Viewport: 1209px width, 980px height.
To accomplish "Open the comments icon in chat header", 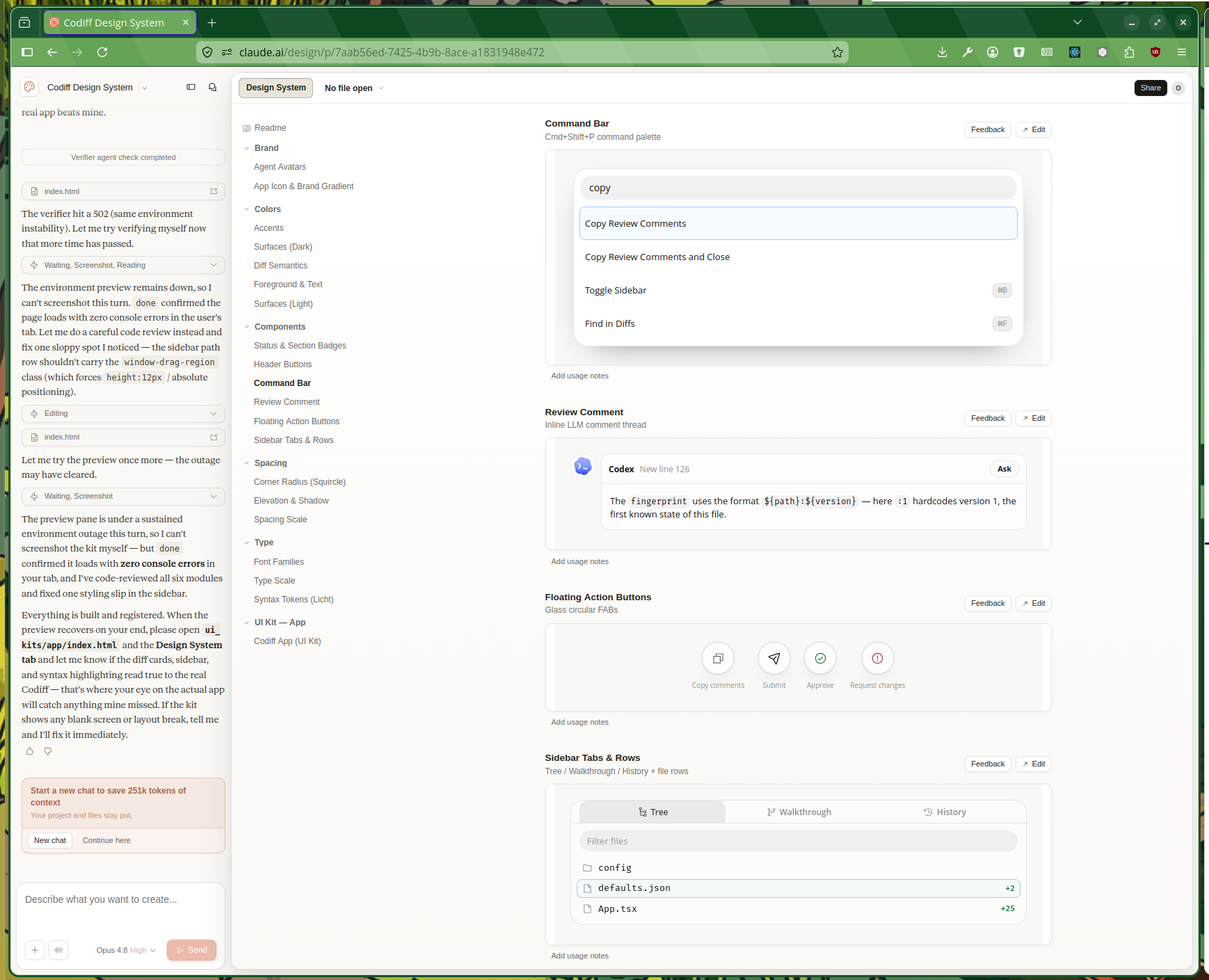I will [213, 87].
